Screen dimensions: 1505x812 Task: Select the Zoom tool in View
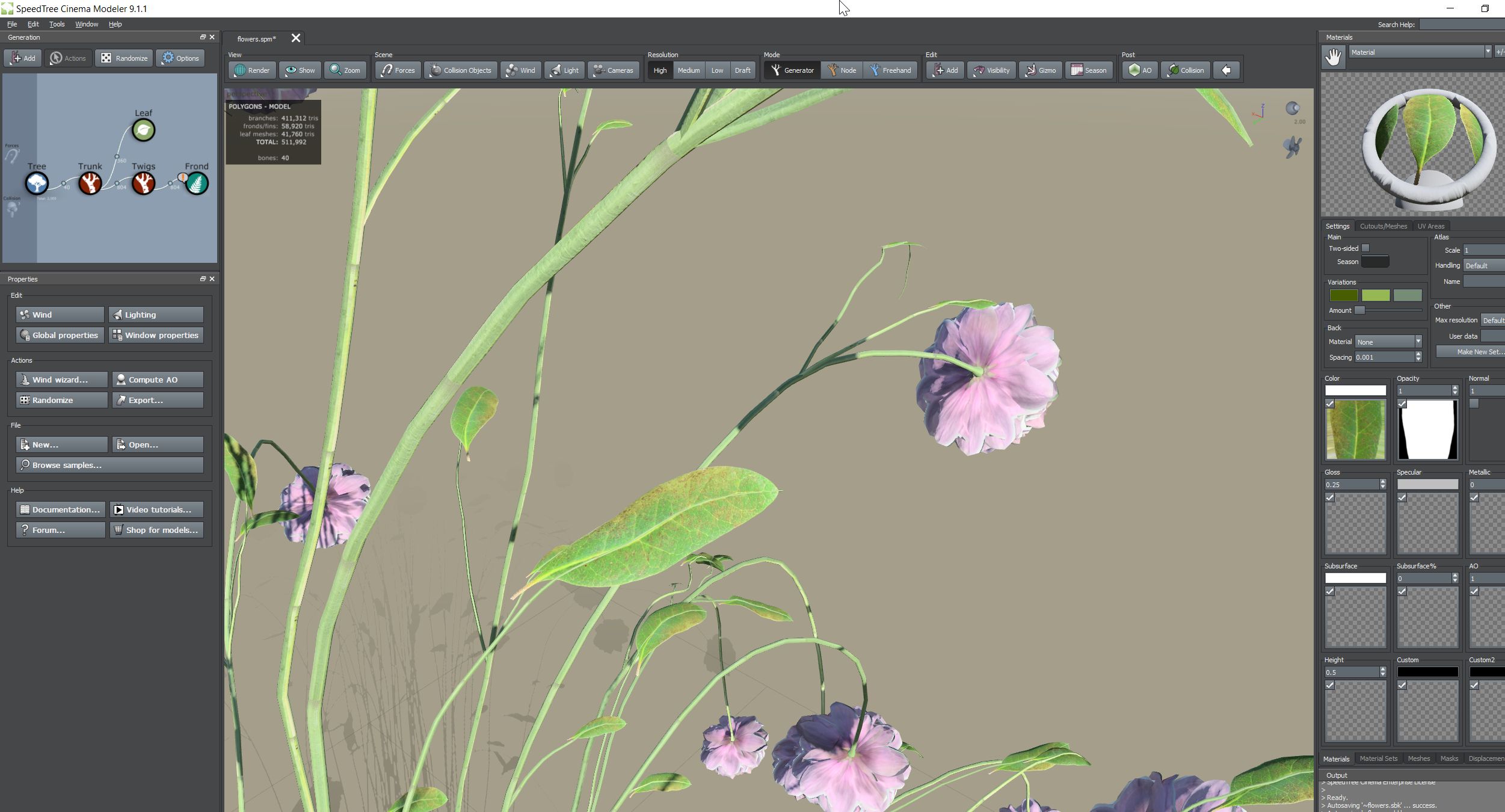[345, 70]
